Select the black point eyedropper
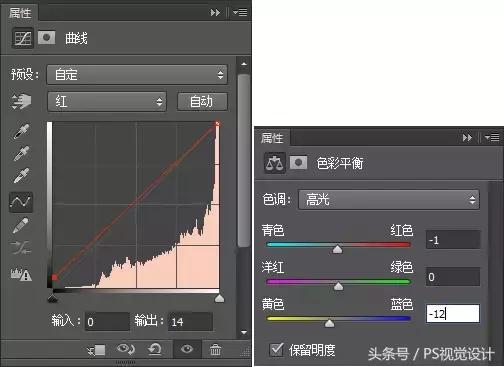504x367 pixels. click(x=21, y=131)
